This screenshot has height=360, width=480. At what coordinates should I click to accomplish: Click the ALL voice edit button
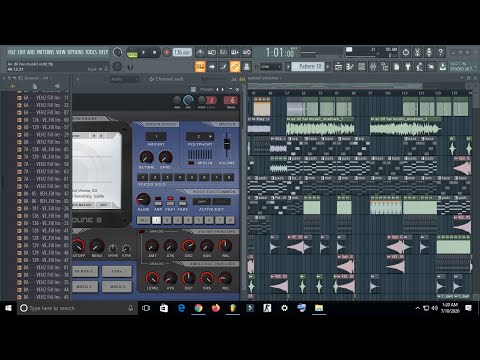pos(144,220)
